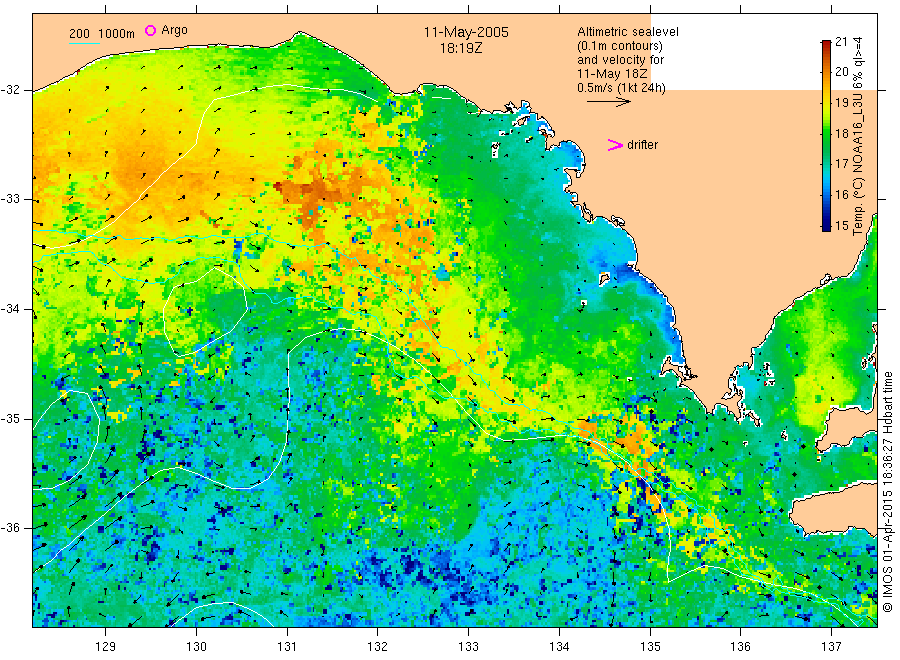900x660 pixels.
Task: Click the IMOS copyright Hobart time text
Action: pos(887,491)
